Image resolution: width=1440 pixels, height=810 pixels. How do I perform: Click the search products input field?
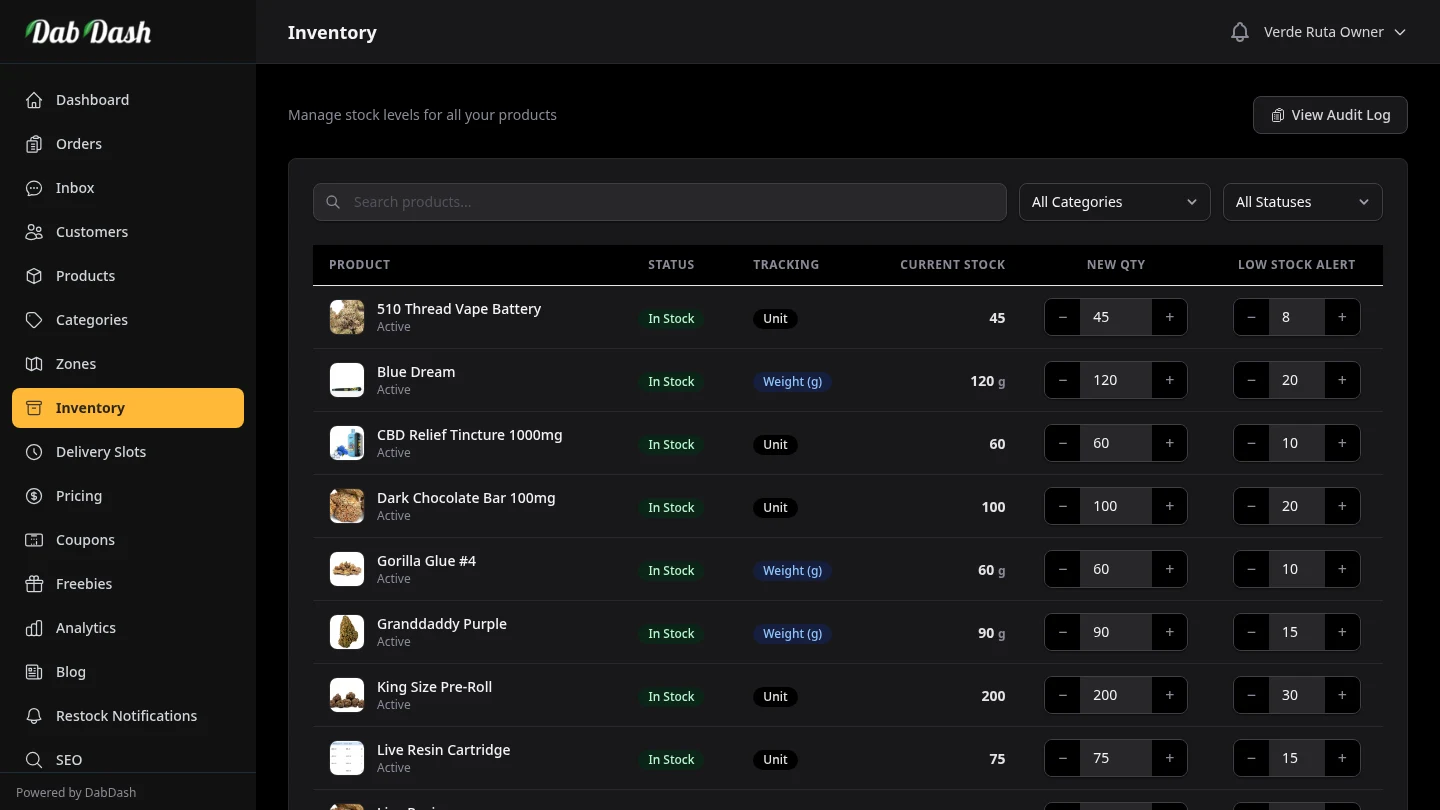coord(659,201)
